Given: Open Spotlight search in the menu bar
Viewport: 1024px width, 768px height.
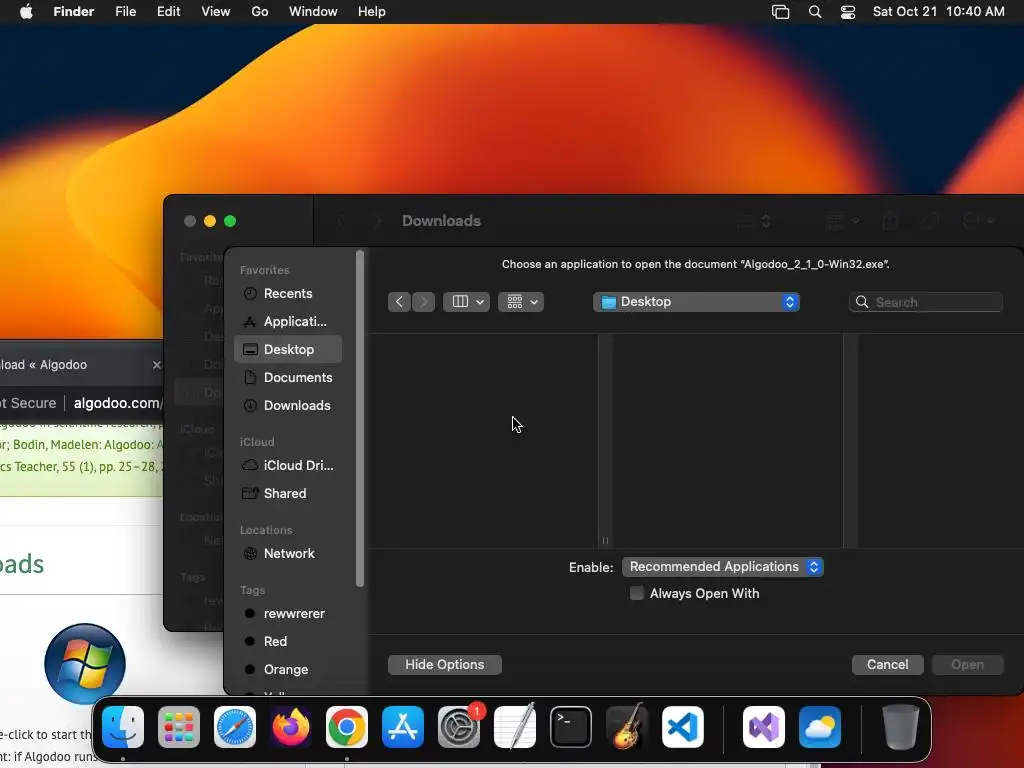Looking at the screenshot, I should [815, 12].
